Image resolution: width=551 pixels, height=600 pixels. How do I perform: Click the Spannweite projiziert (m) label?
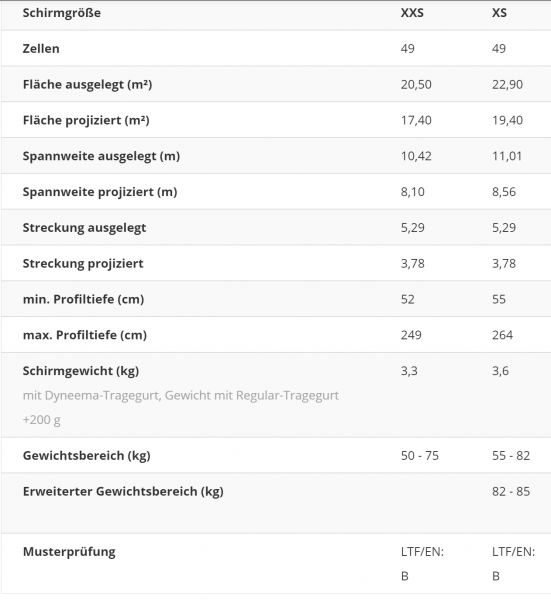point(100,192)
